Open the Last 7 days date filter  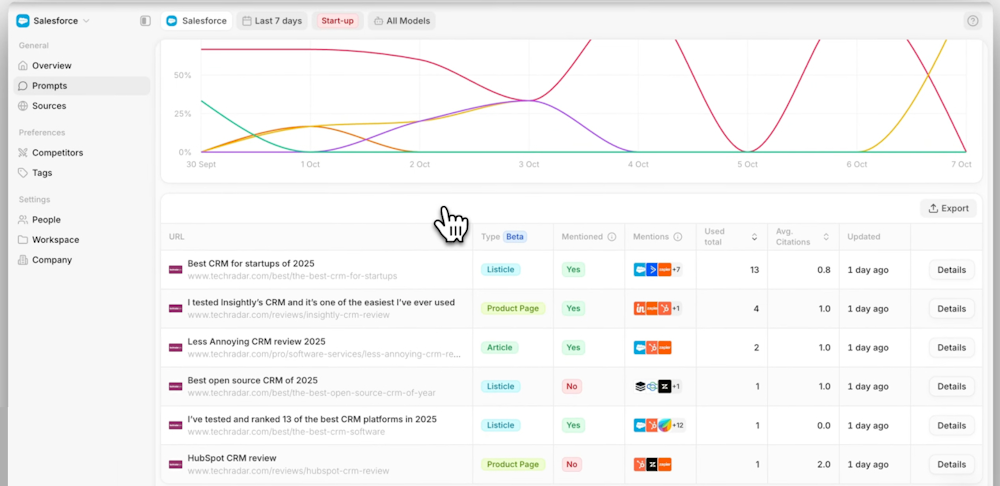tap(272, 21)
